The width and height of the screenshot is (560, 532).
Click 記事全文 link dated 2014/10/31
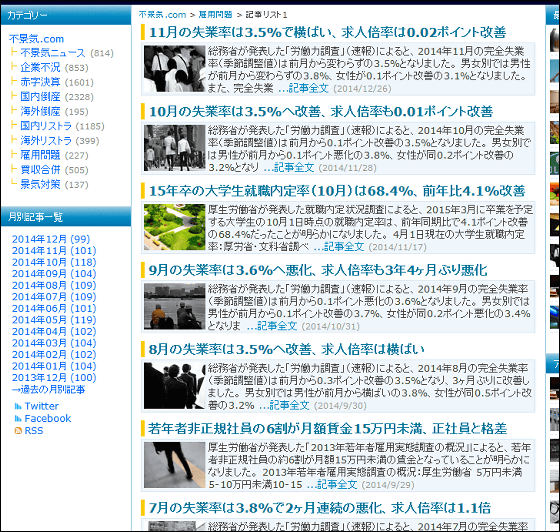click(x=272, y=326)
